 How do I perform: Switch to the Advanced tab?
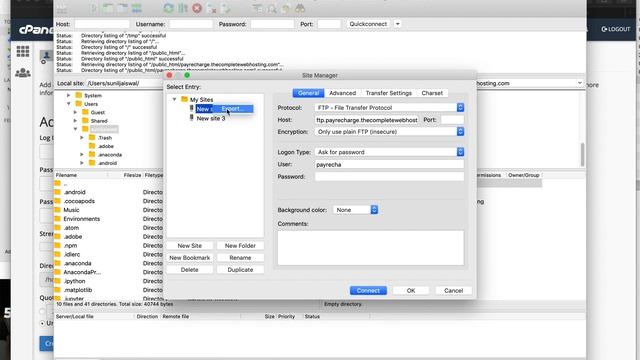pos(342,93)
